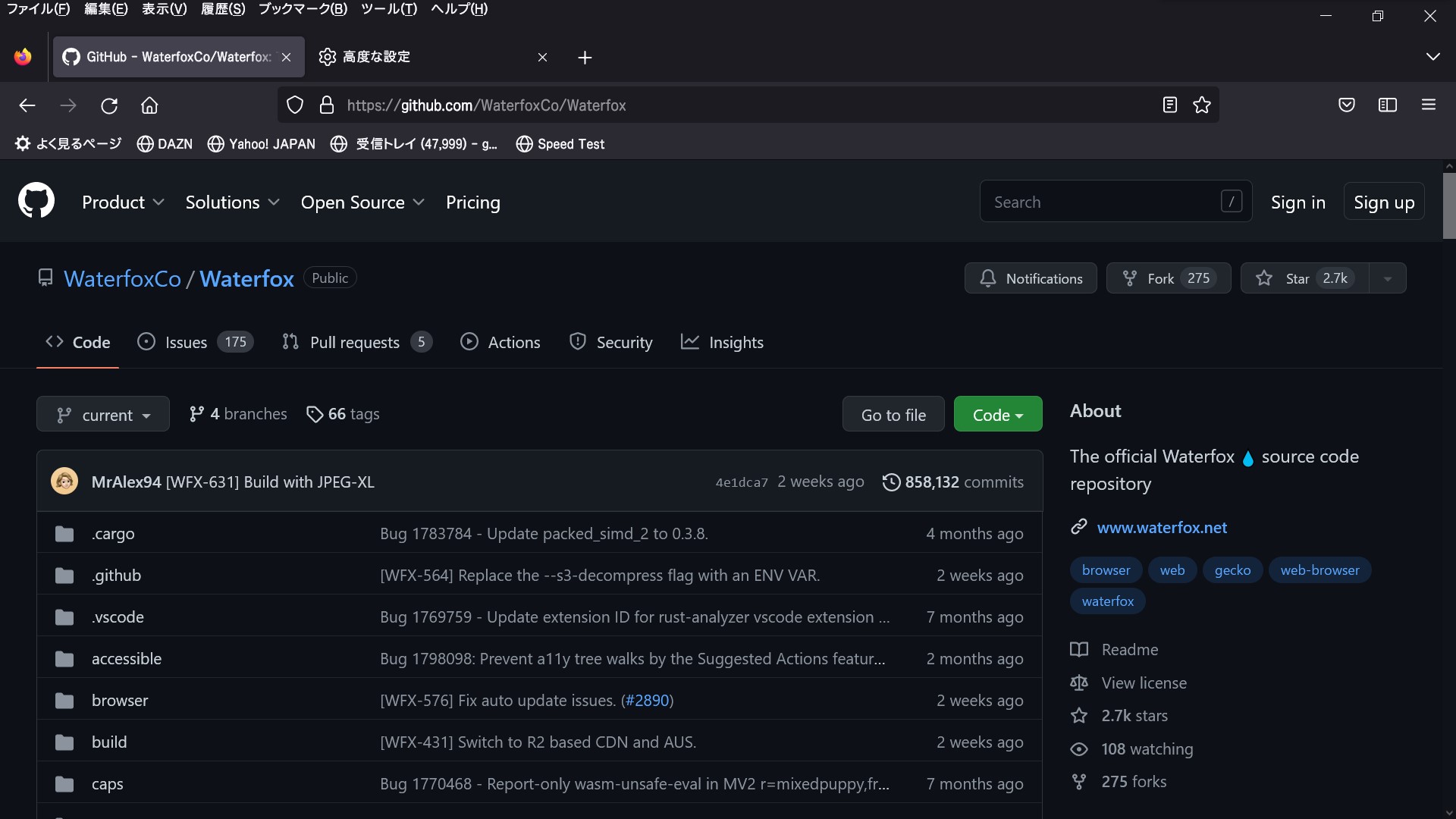Click the Go to file button
This screenshot has height=819, width=1456.
pyautogui.click(x=893, y=414)
